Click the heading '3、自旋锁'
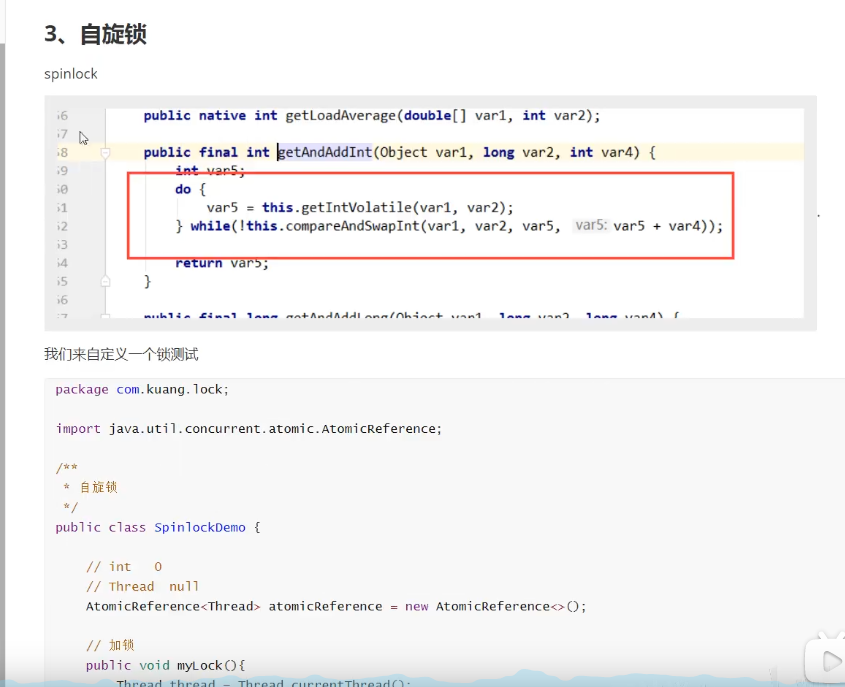845x687 pixels. click(95, 34)
